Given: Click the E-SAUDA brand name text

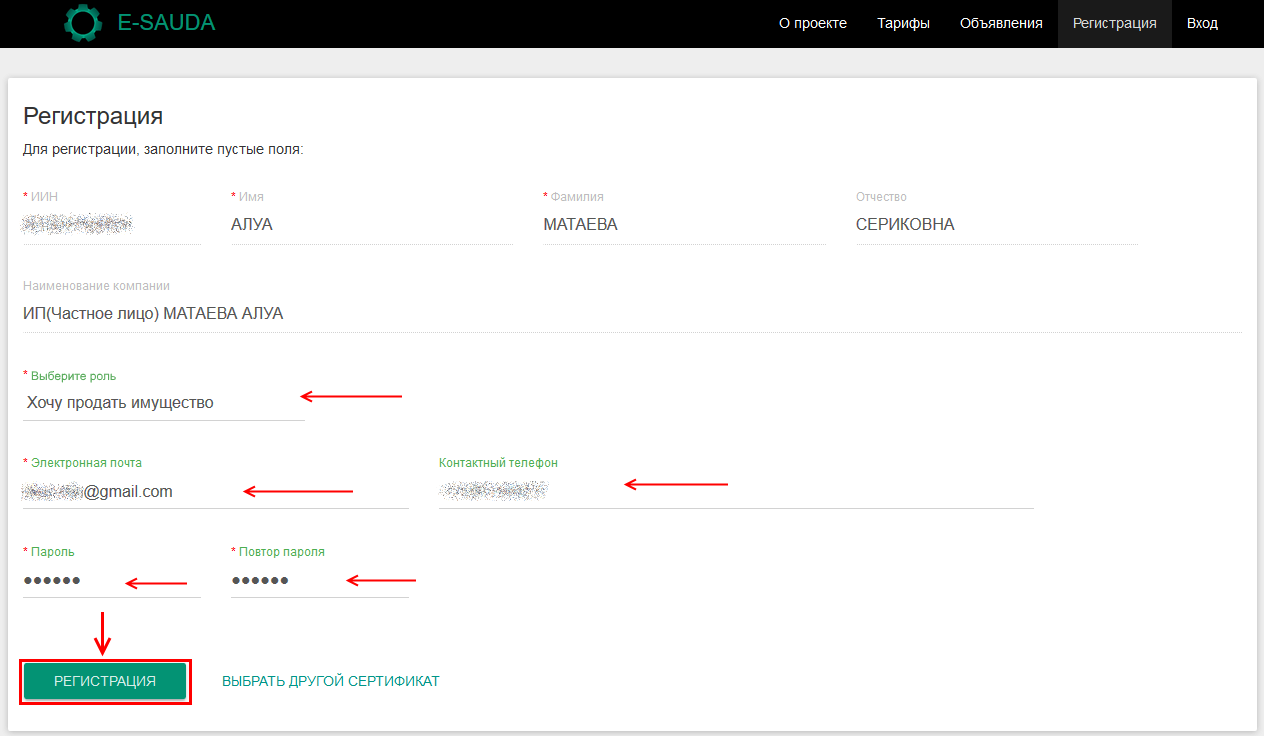Looking at the screenshot, I should pyautogui.click(x=166, y=23).
